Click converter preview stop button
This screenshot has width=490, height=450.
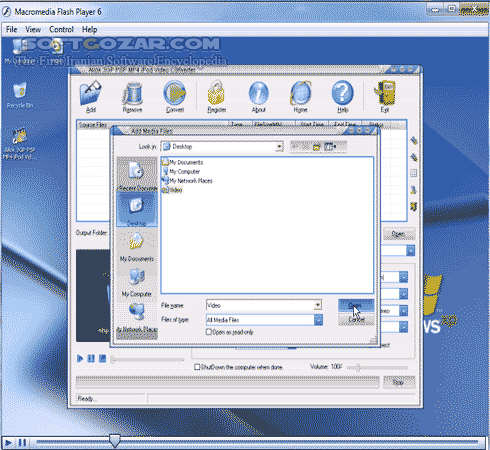pos(103,359)
